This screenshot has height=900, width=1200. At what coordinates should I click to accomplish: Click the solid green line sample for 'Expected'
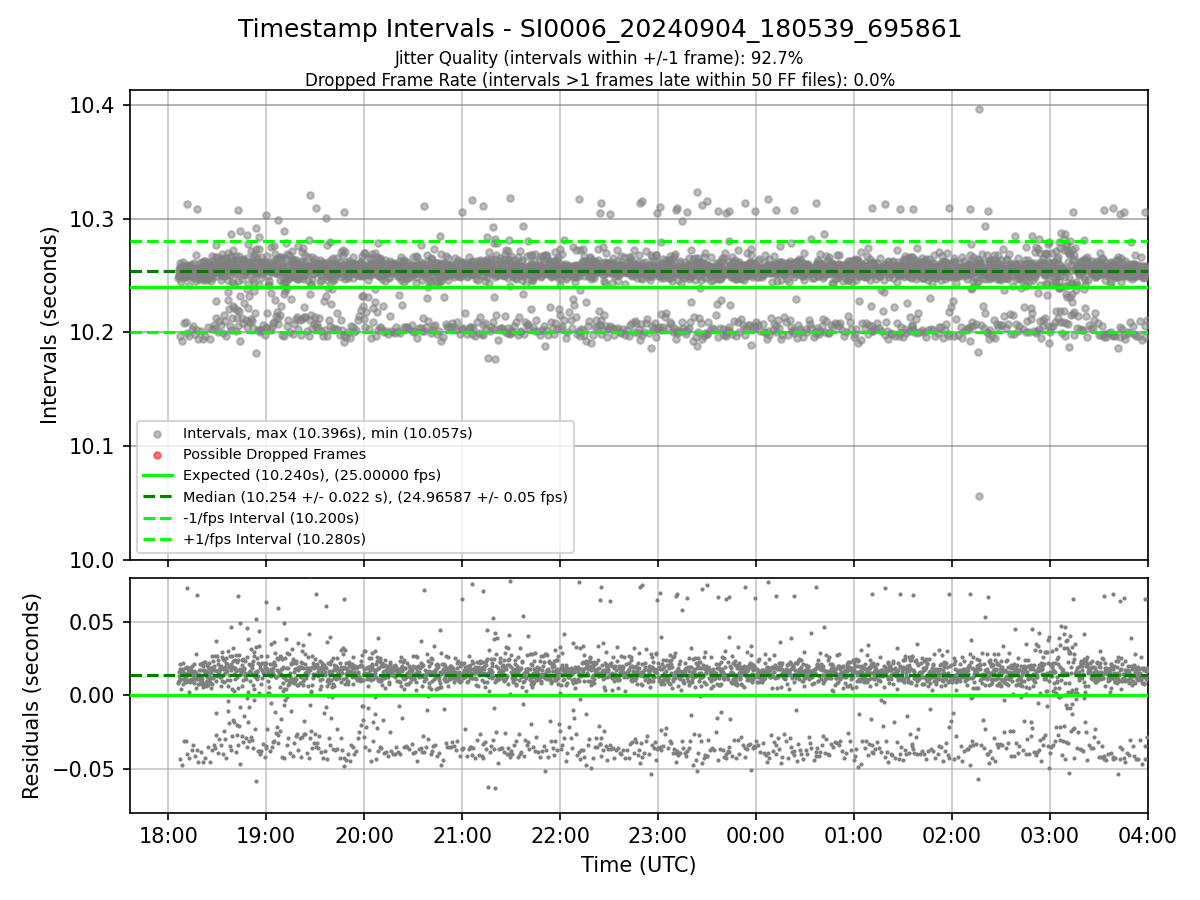pyautogui.click(x=156, y=476)
